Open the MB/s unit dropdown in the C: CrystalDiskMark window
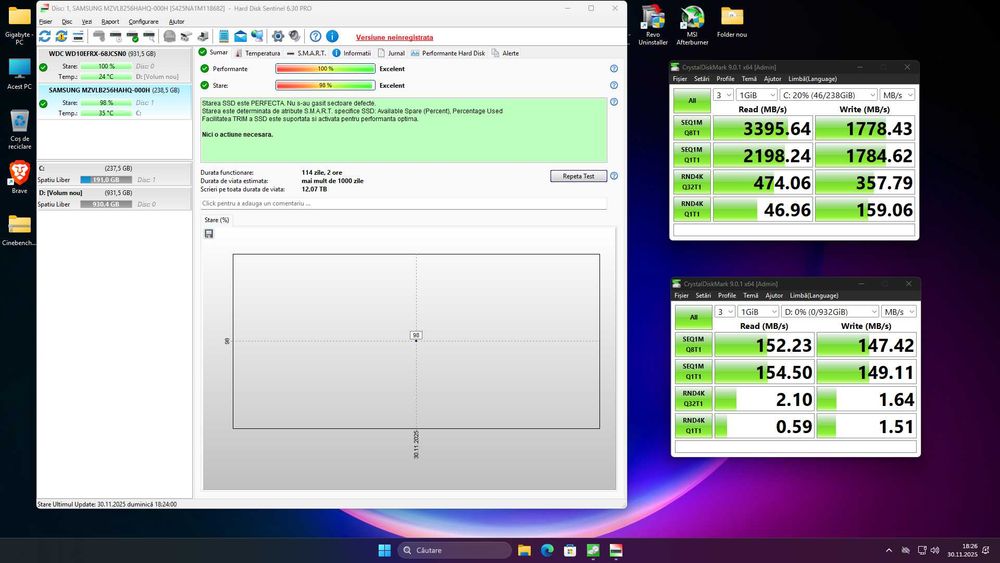Image resolution: width=1000 pixels, height=563 pixels. (898, 95)
